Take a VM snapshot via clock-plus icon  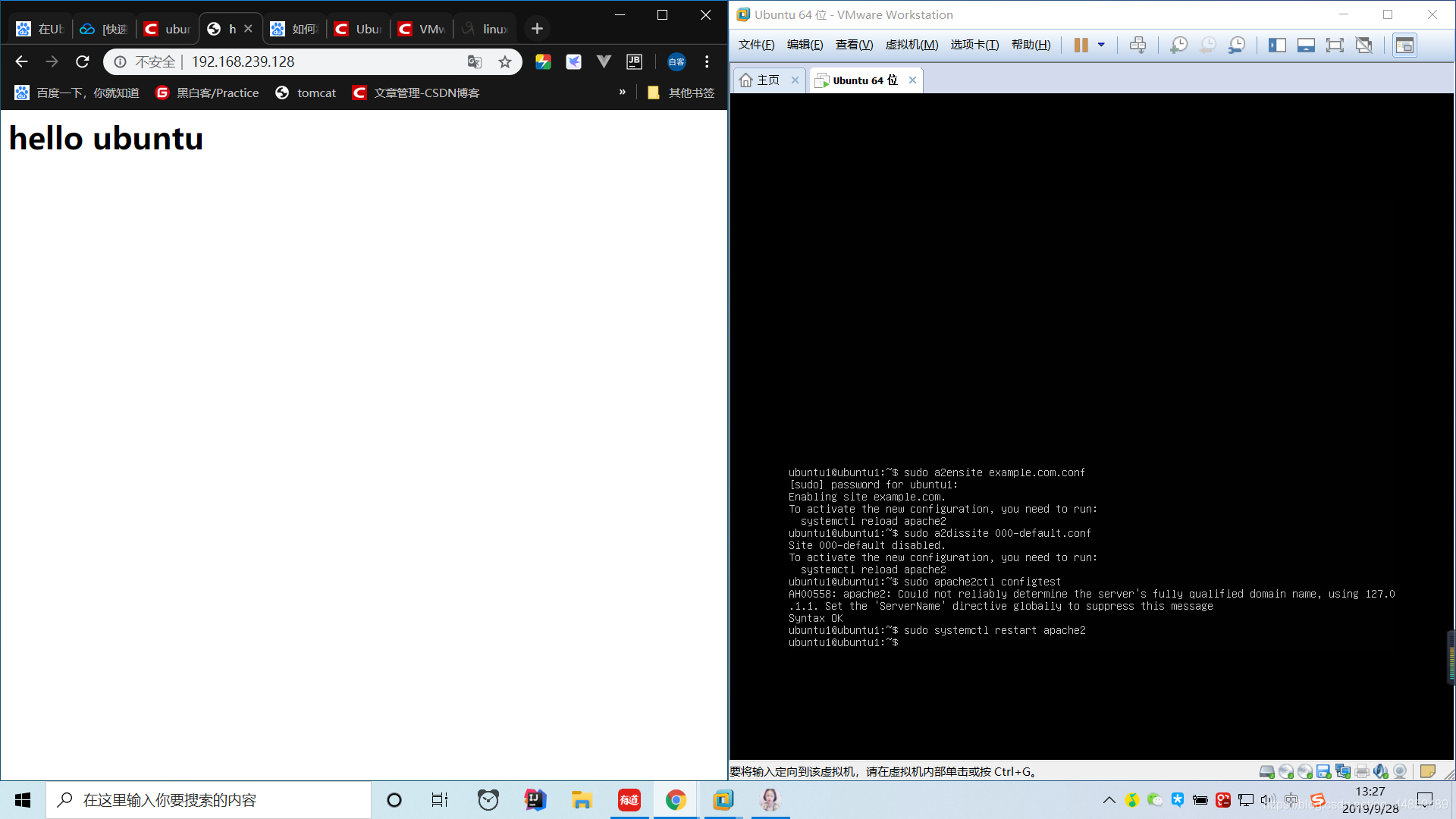click(1178, 45)
